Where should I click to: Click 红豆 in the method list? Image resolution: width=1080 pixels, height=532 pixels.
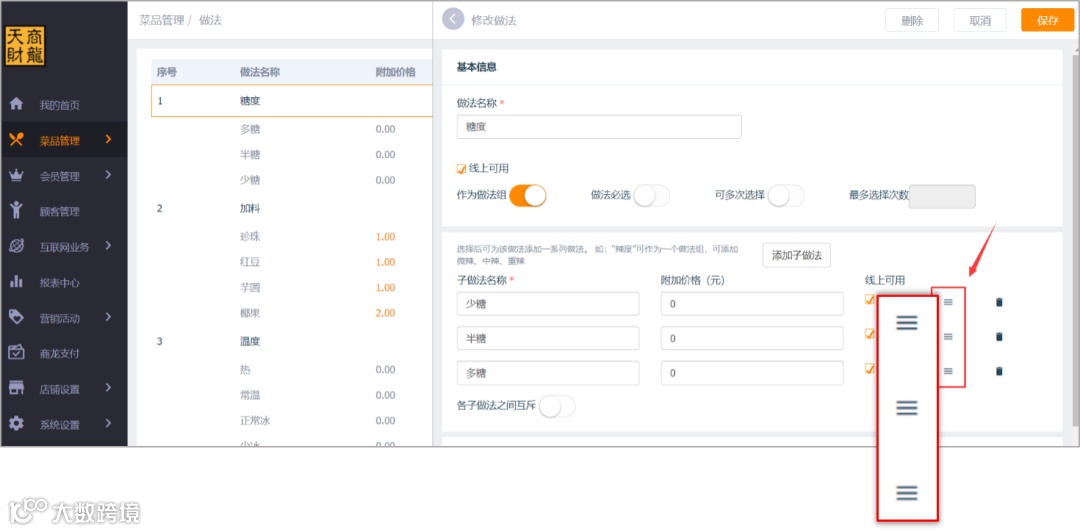[250, 262]
